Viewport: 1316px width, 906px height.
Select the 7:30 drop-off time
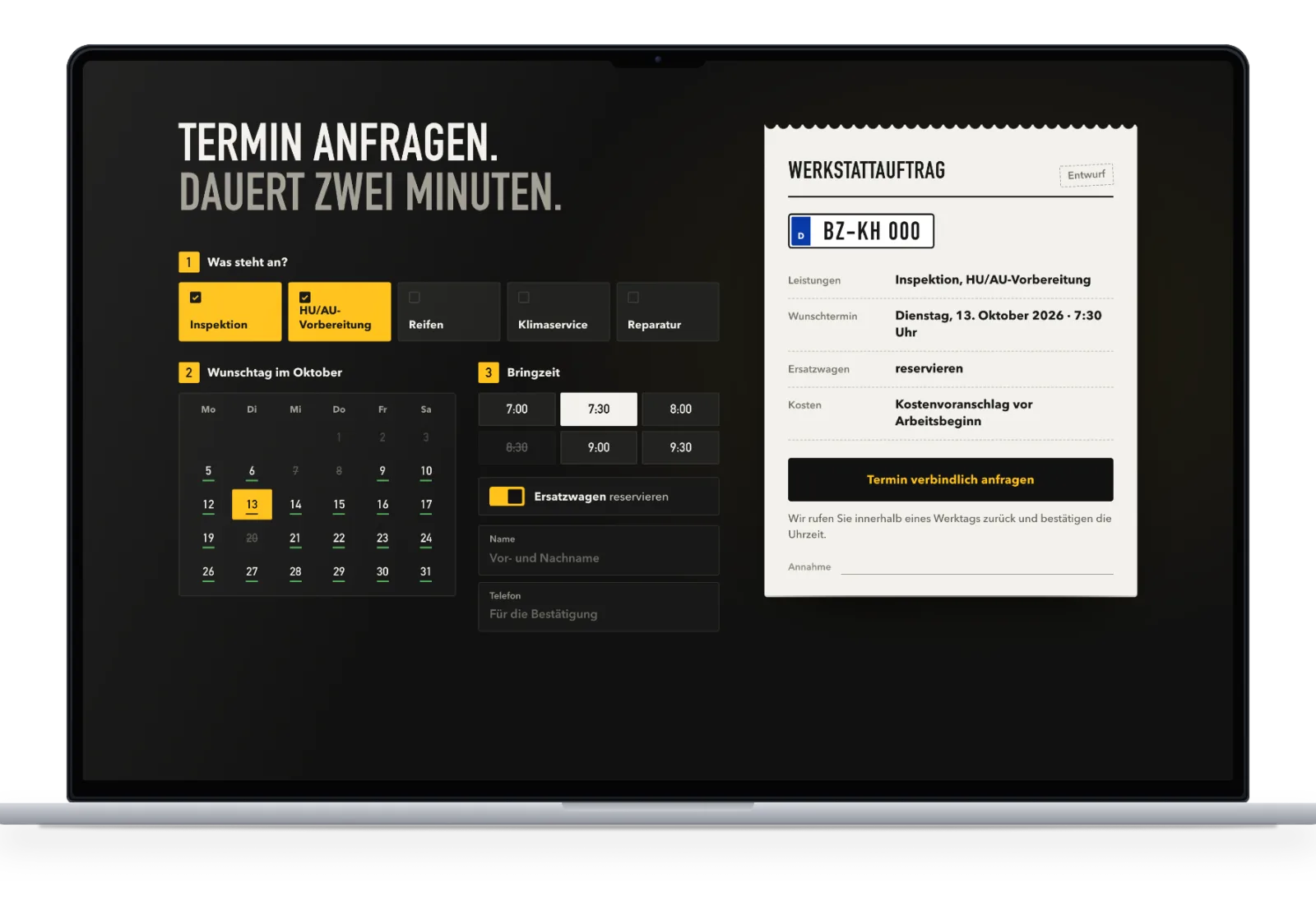pos(599,409)
